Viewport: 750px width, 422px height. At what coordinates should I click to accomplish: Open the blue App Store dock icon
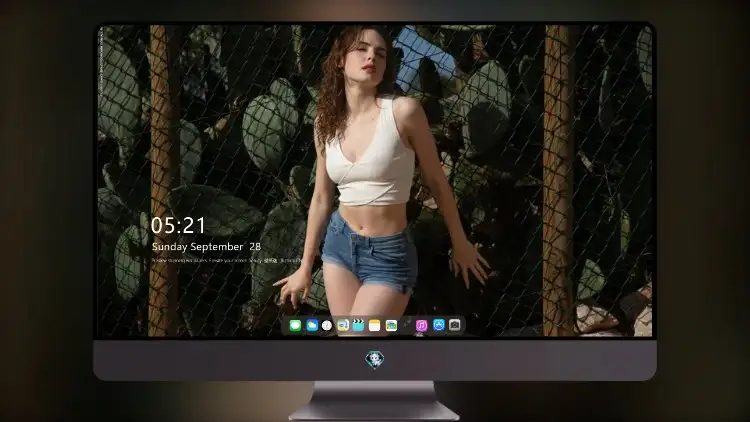[x=439, y=325]
